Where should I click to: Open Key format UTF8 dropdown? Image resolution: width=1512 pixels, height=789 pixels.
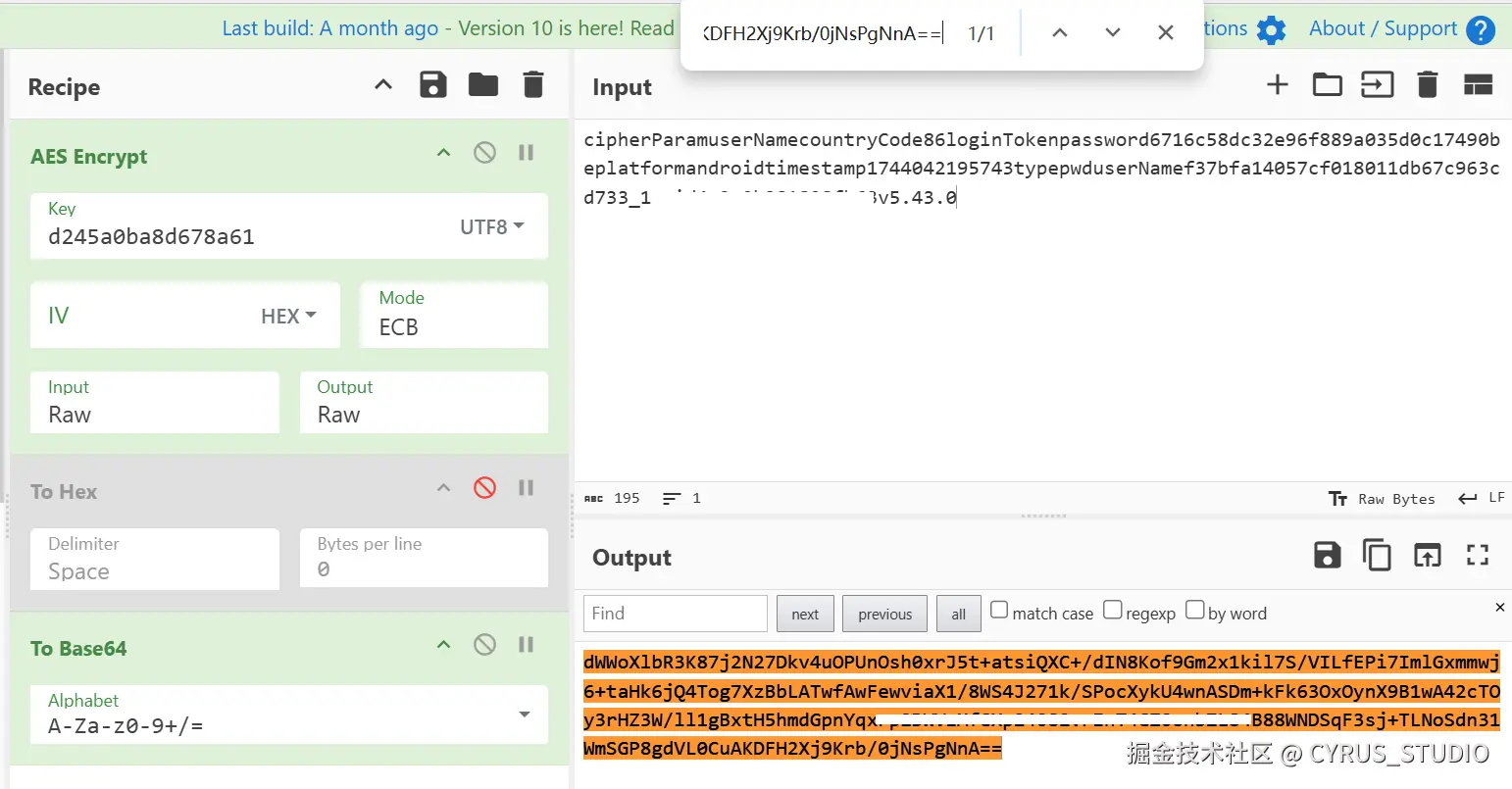492,226
